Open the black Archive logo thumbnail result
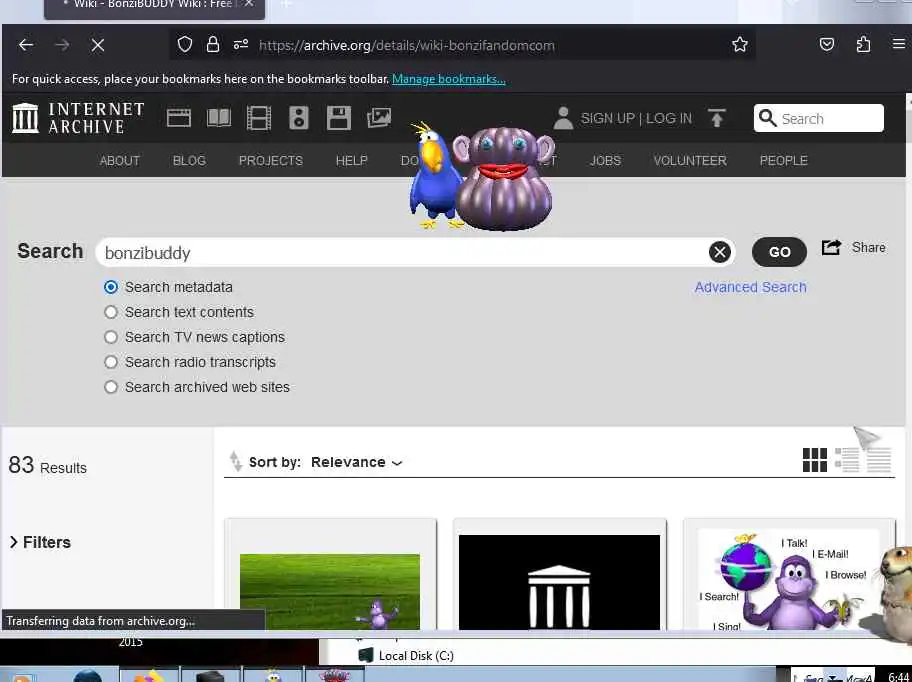The height and width of the screenshot is (682, 912). pyautogui.click(x=560, y=582)
